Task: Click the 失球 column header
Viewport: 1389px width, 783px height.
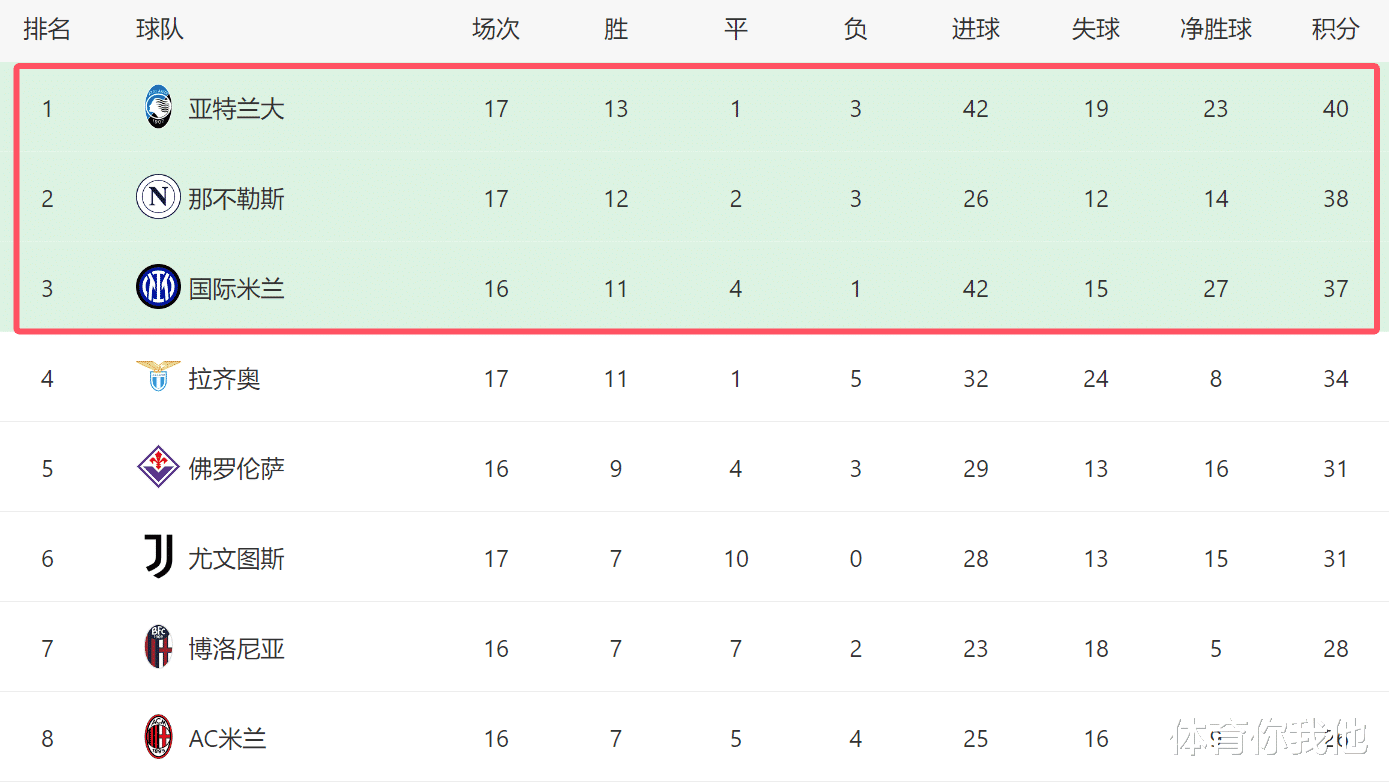Action: (1096, 29)
